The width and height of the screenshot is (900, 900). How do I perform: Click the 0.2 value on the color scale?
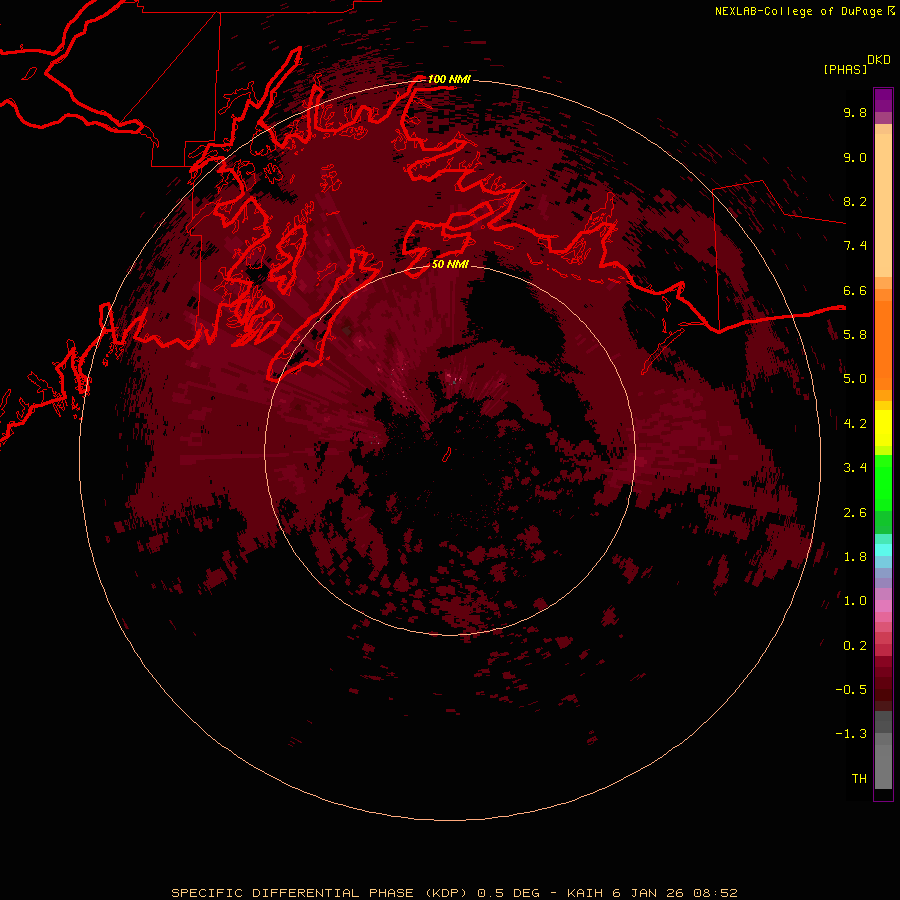(855, 646)
